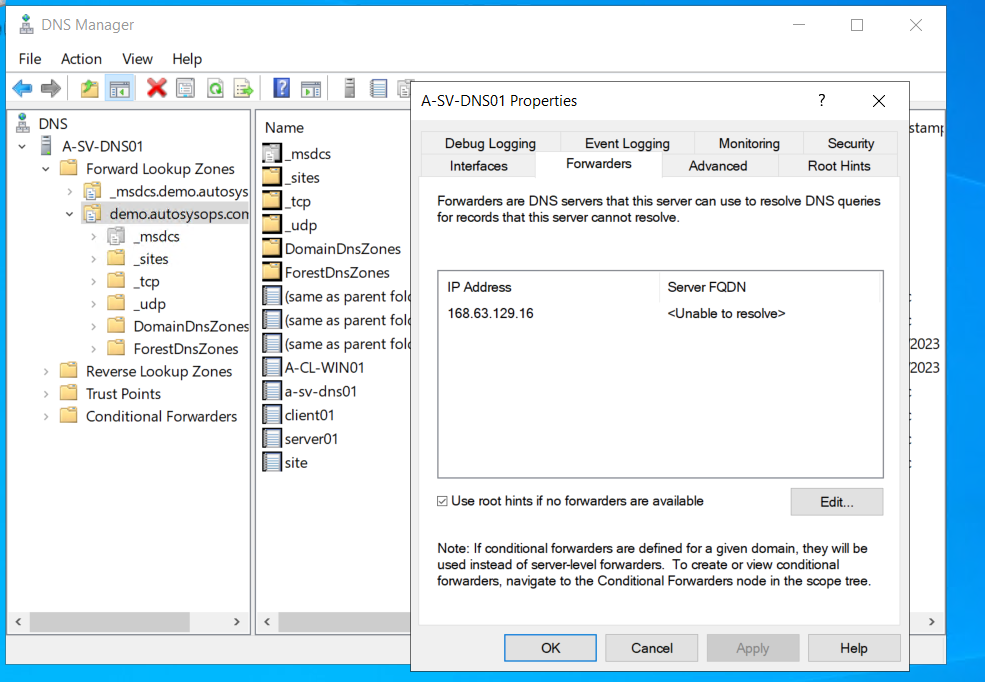Screen dimensions: 985x682
Task: Switch to the Forwarders tab
Action: coord(599,166)
